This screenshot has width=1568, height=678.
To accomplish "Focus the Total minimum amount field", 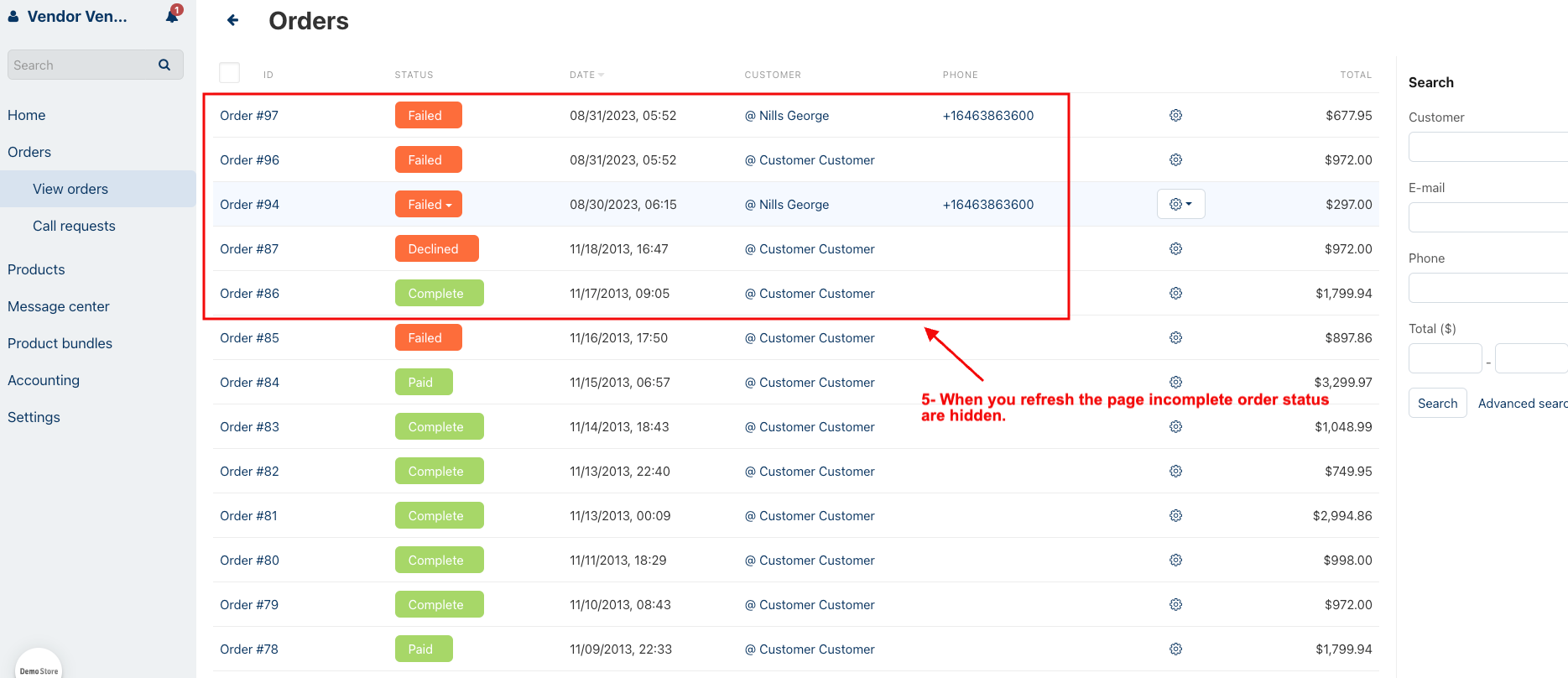I will [x=1445, y=357].
